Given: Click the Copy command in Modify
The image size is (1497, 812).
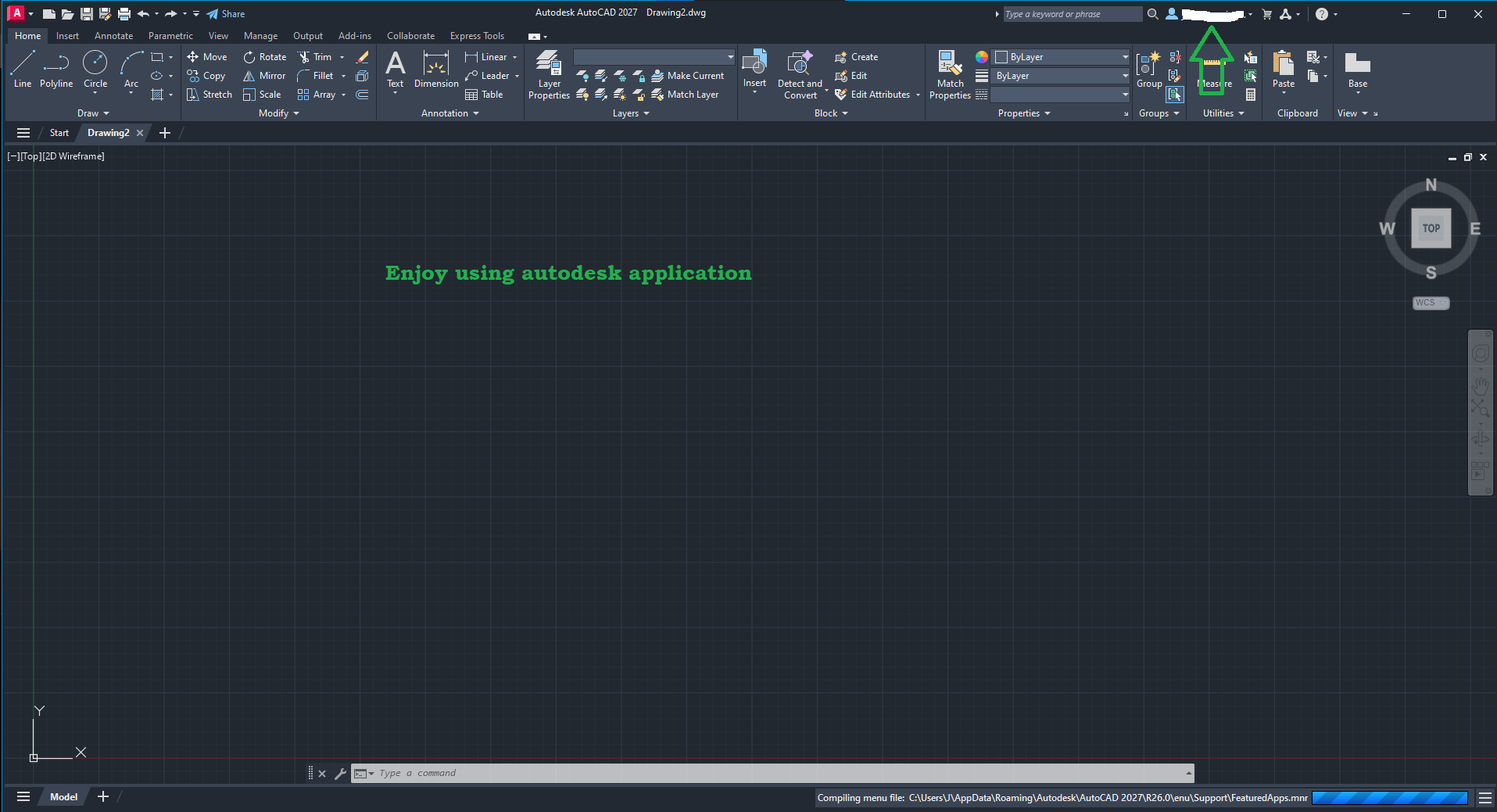Looking at the screenshot, I should click(206, 76).
